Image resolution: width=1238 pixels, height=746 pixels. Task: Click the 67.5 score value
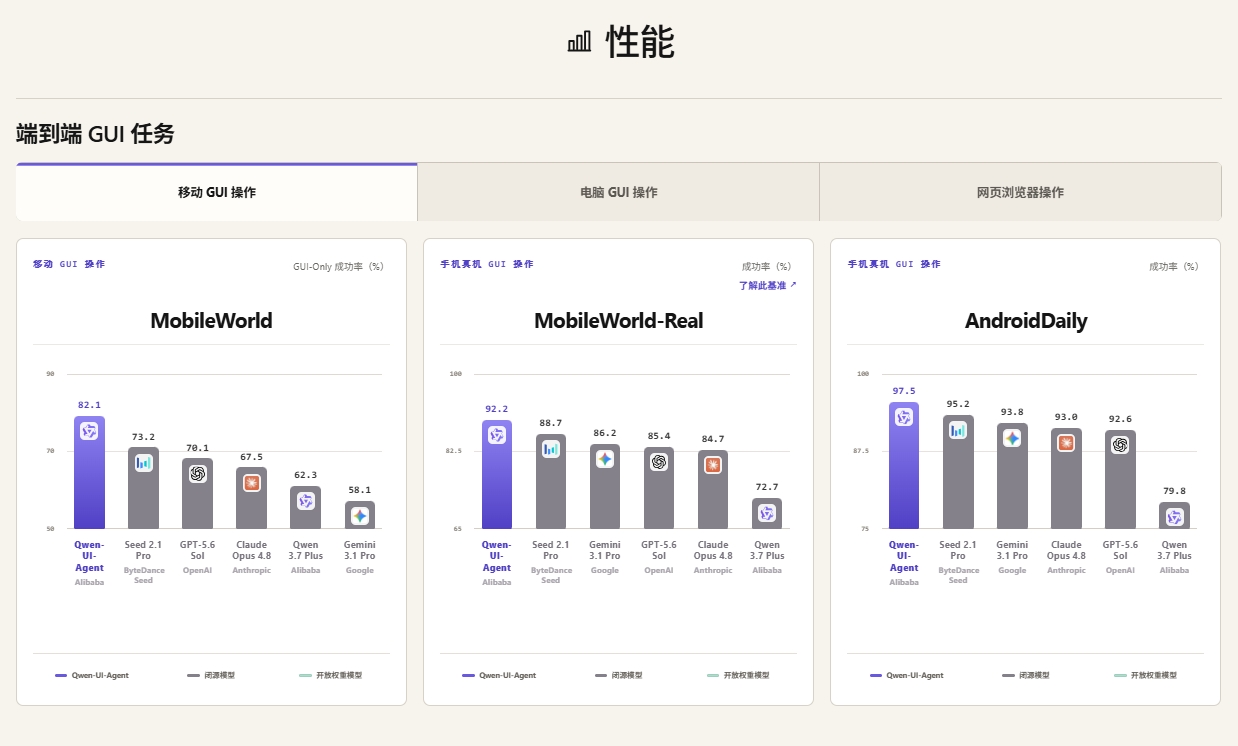pos(251,457)
